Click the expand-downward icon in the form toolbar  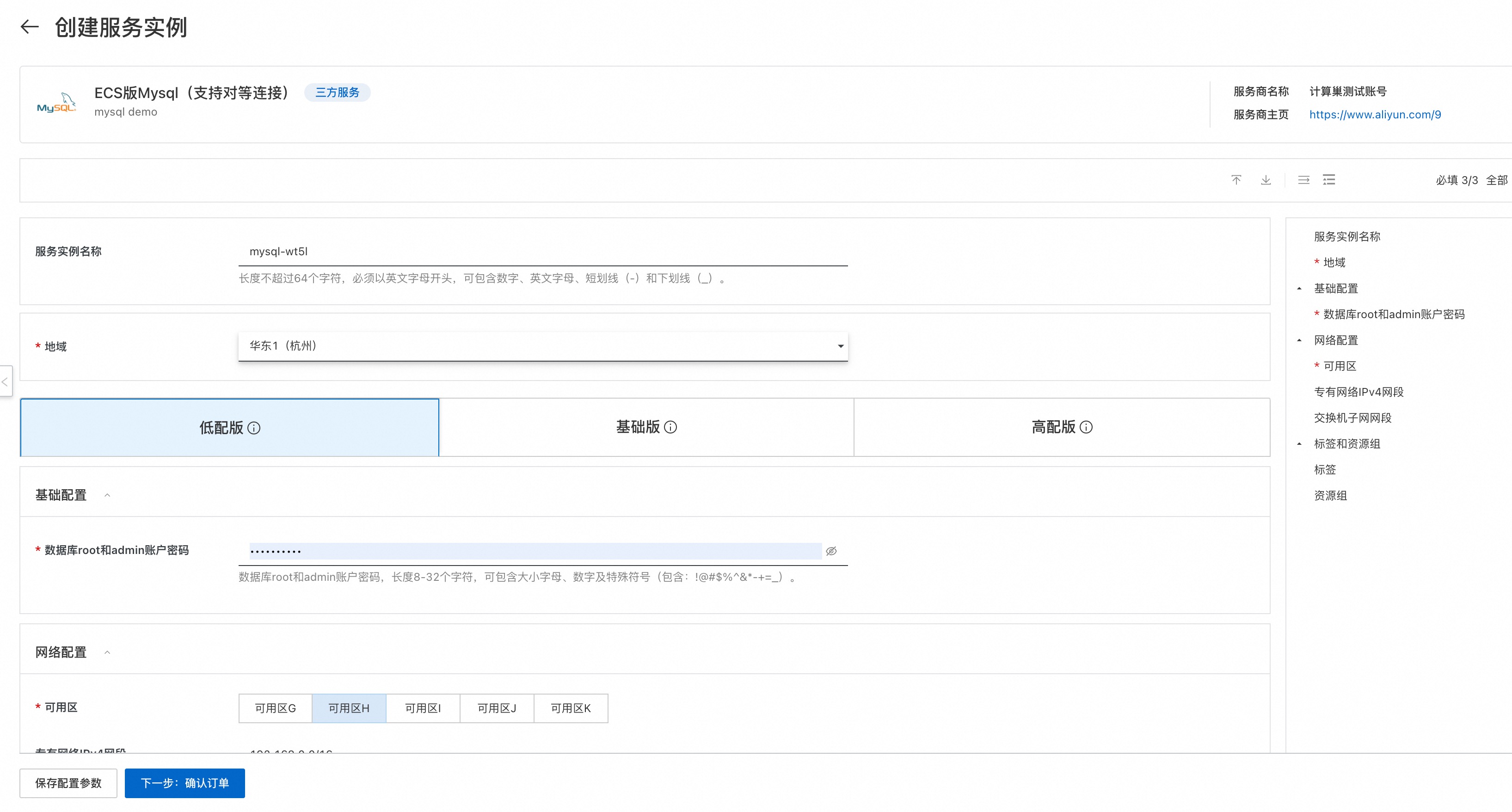(1266, 180)
